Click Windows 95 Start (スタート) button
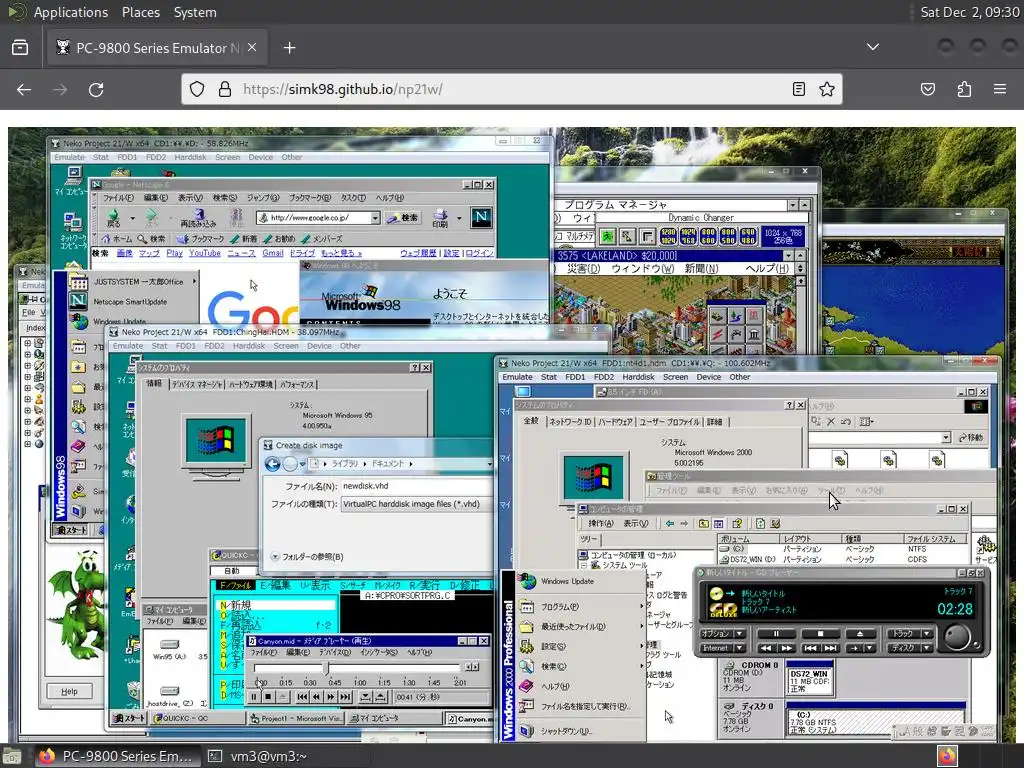The image size is (1024, 768). pyautogui.click(x=128, y=718)
